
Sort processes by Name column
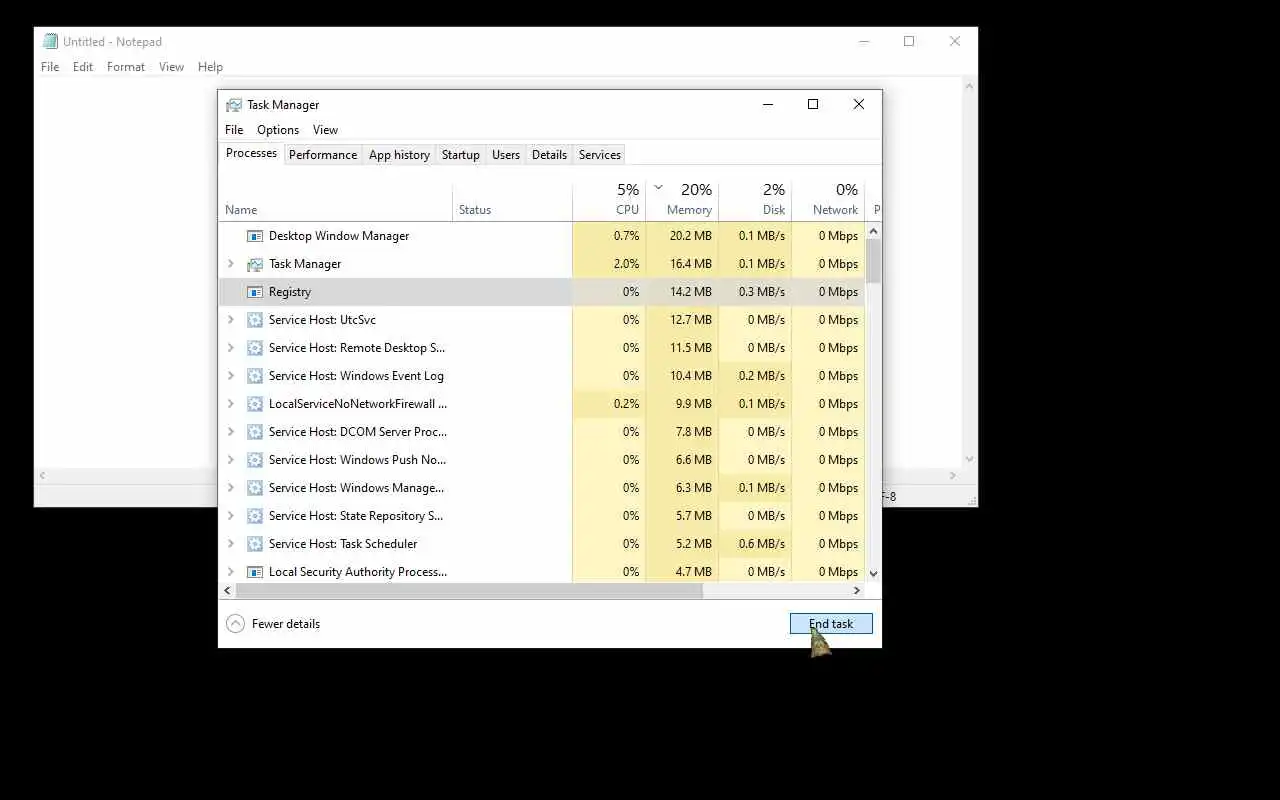[x=336, y=201]
